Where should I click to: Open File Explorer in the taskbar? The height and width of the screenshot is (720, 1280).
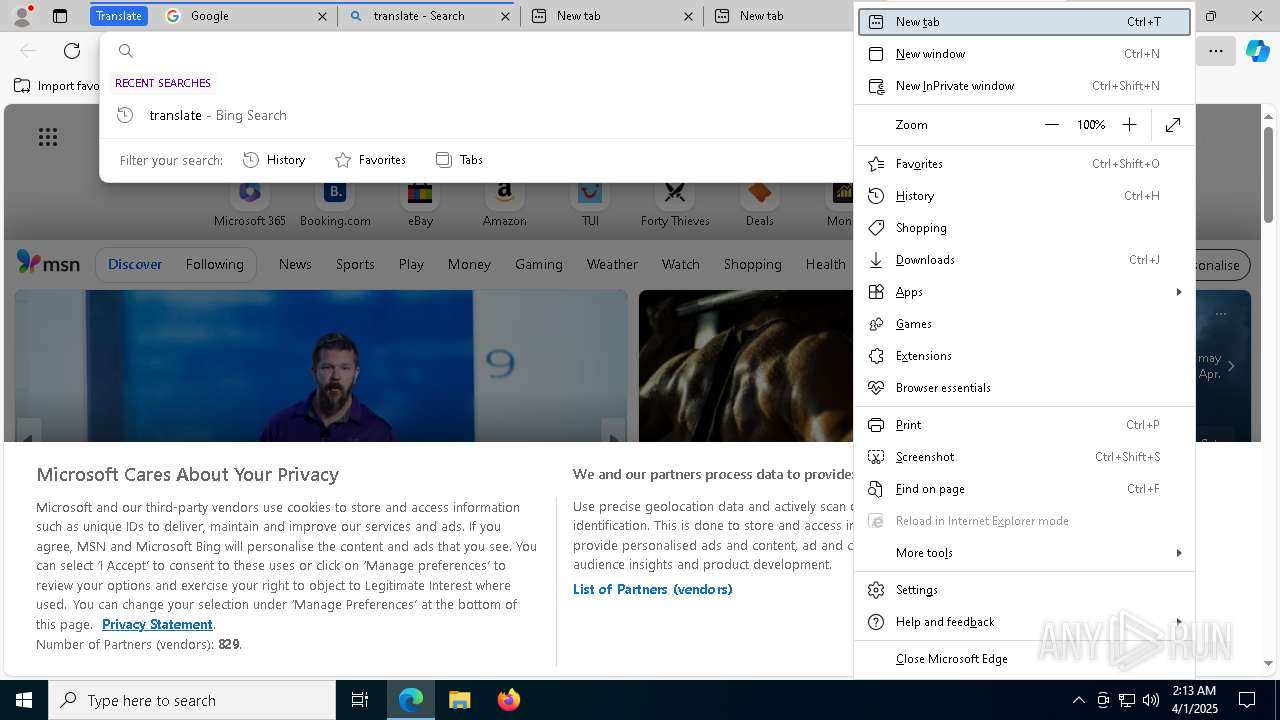coord(460,700)
